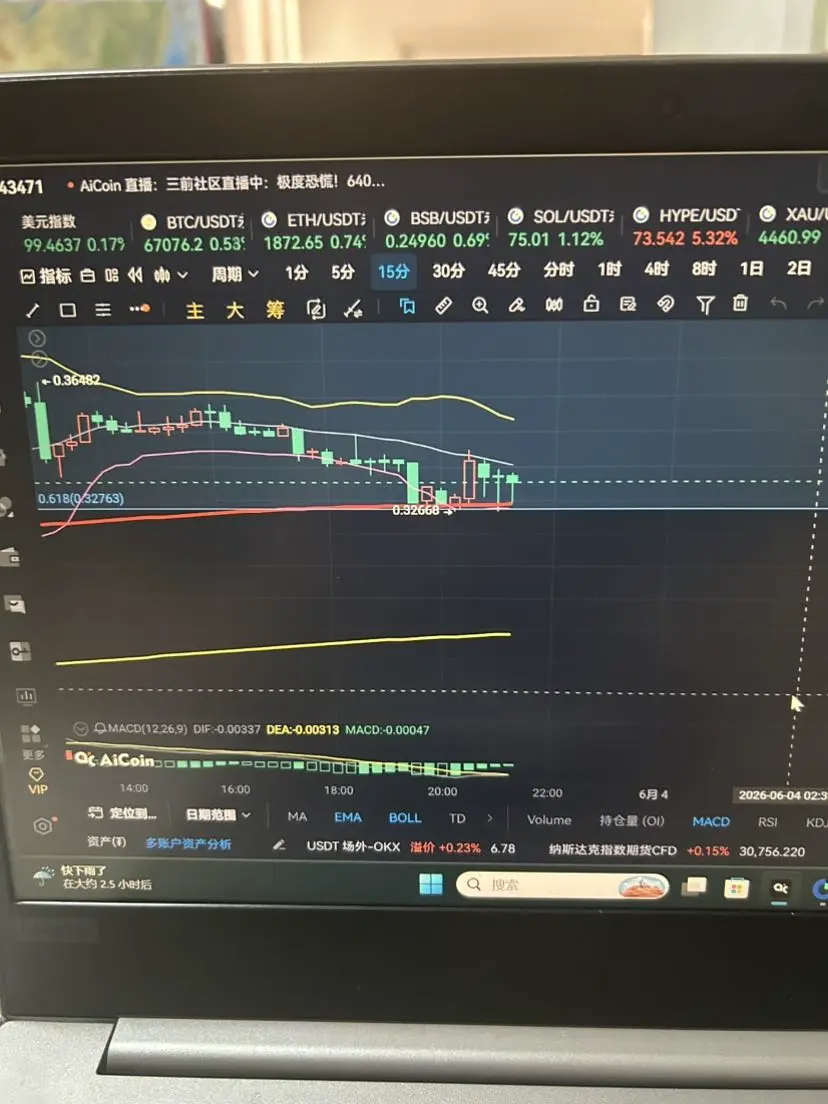The height and width of the screenshot is (1104, 828).
Task: Expand more main indicators arrow after TD
Action: pos(490,818)
